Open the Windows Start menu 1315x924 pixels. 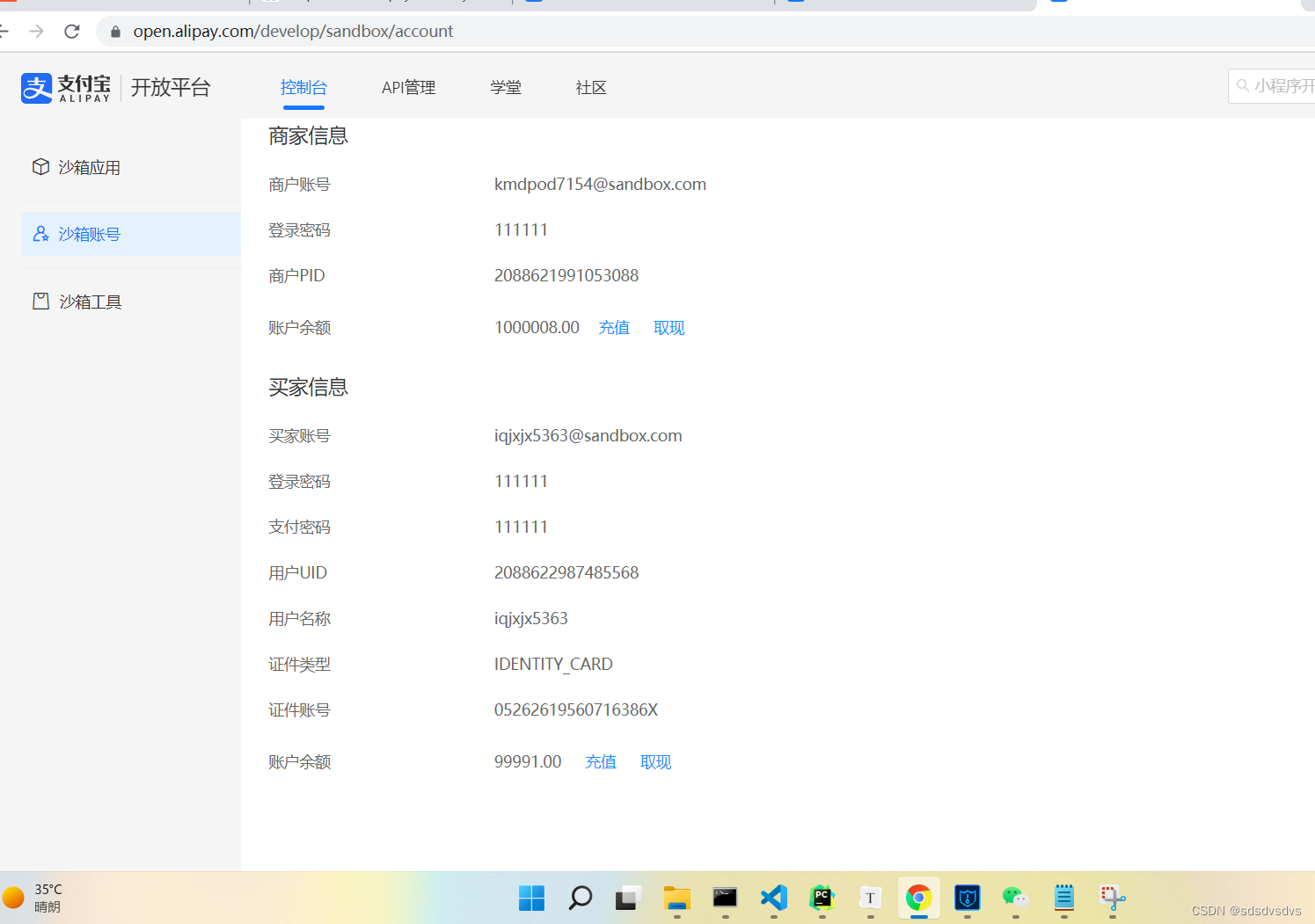[x=531, y=898]
